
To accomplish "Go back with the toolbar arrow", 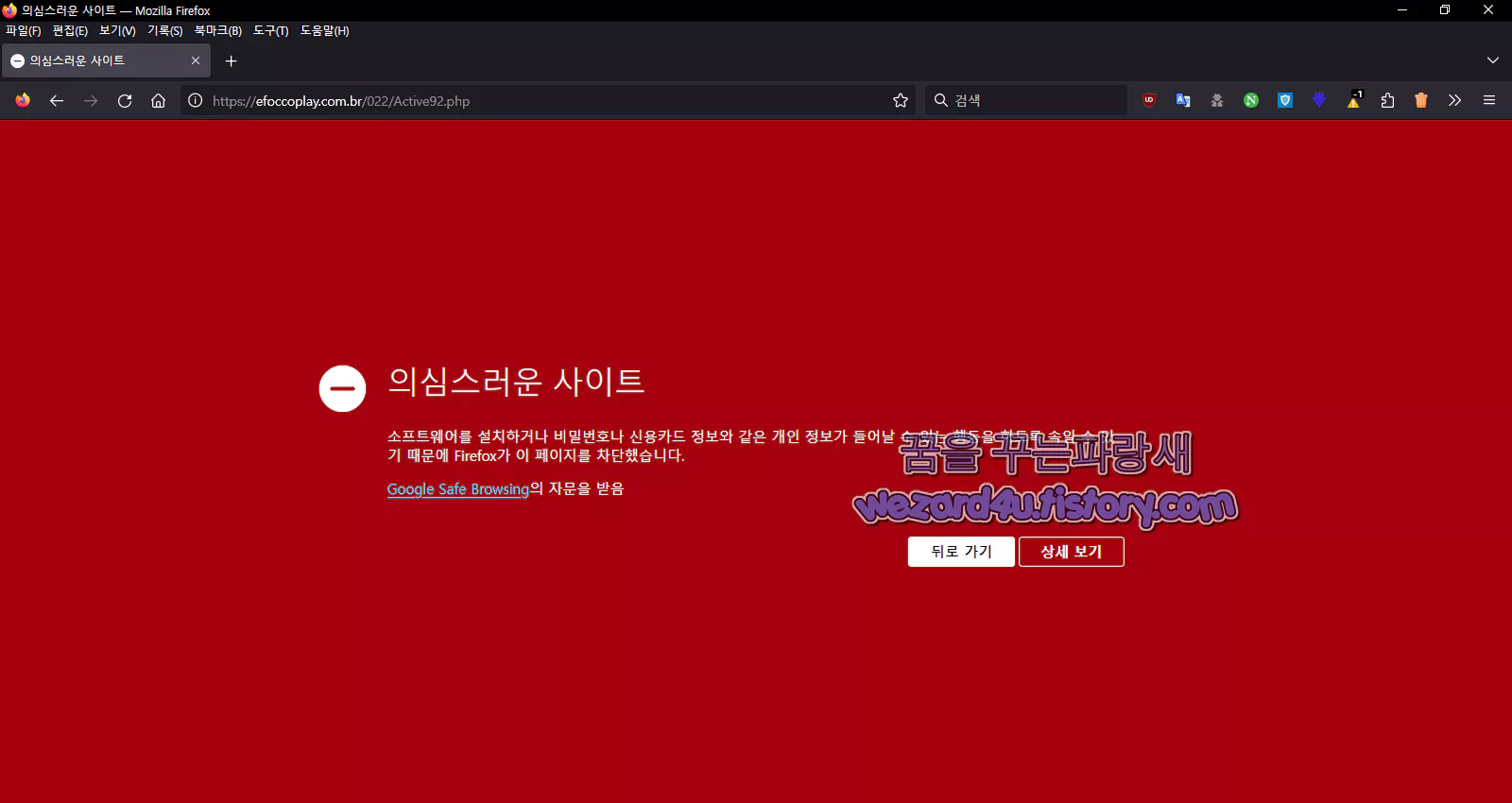I will [57, 100].
